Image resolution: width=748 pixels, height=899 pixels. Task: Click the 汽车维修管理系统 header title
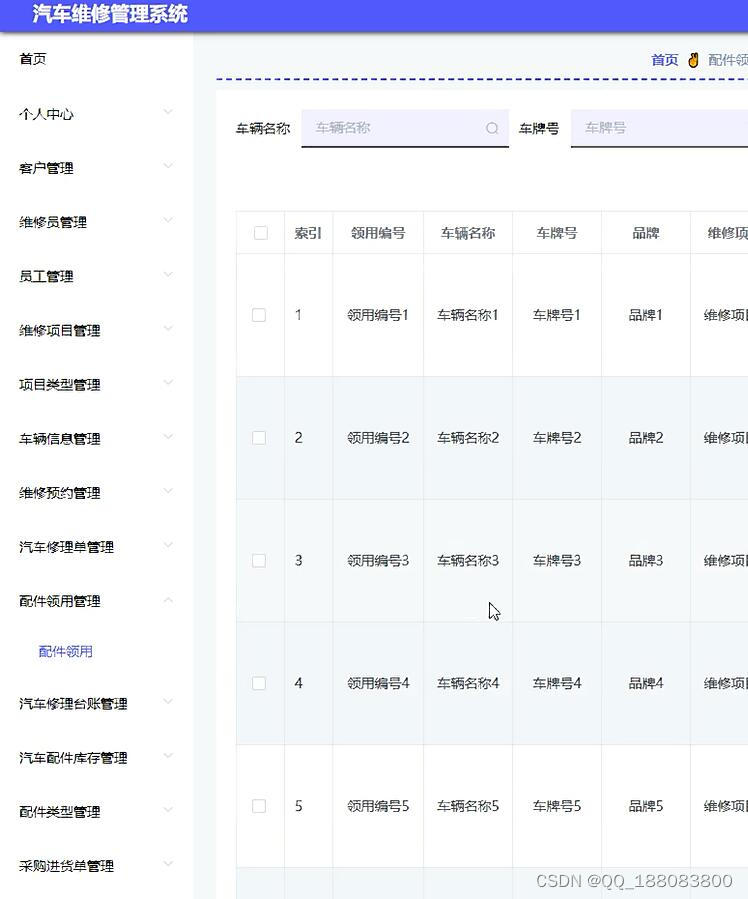pos(110,14)
